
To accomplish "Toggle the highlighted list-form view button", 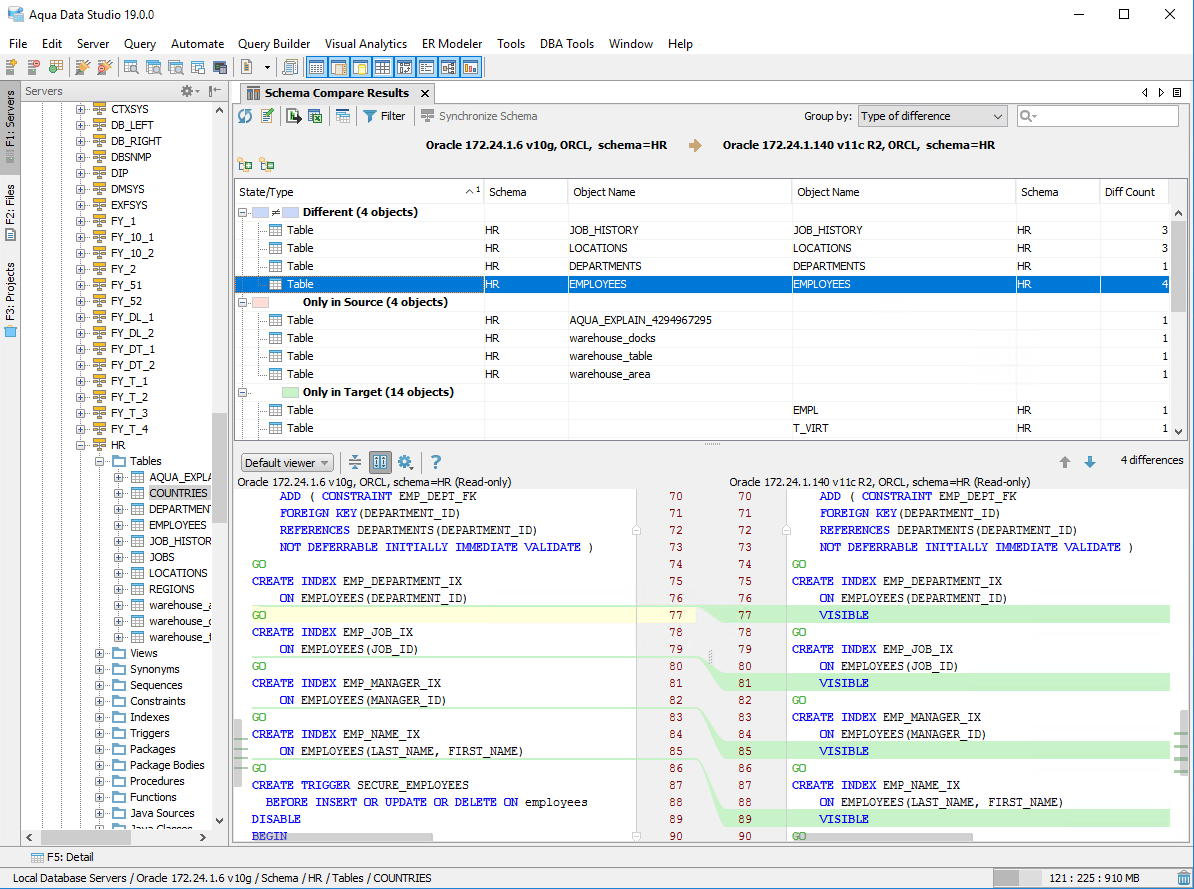I will pyautogui.click(x=426, y=68).
